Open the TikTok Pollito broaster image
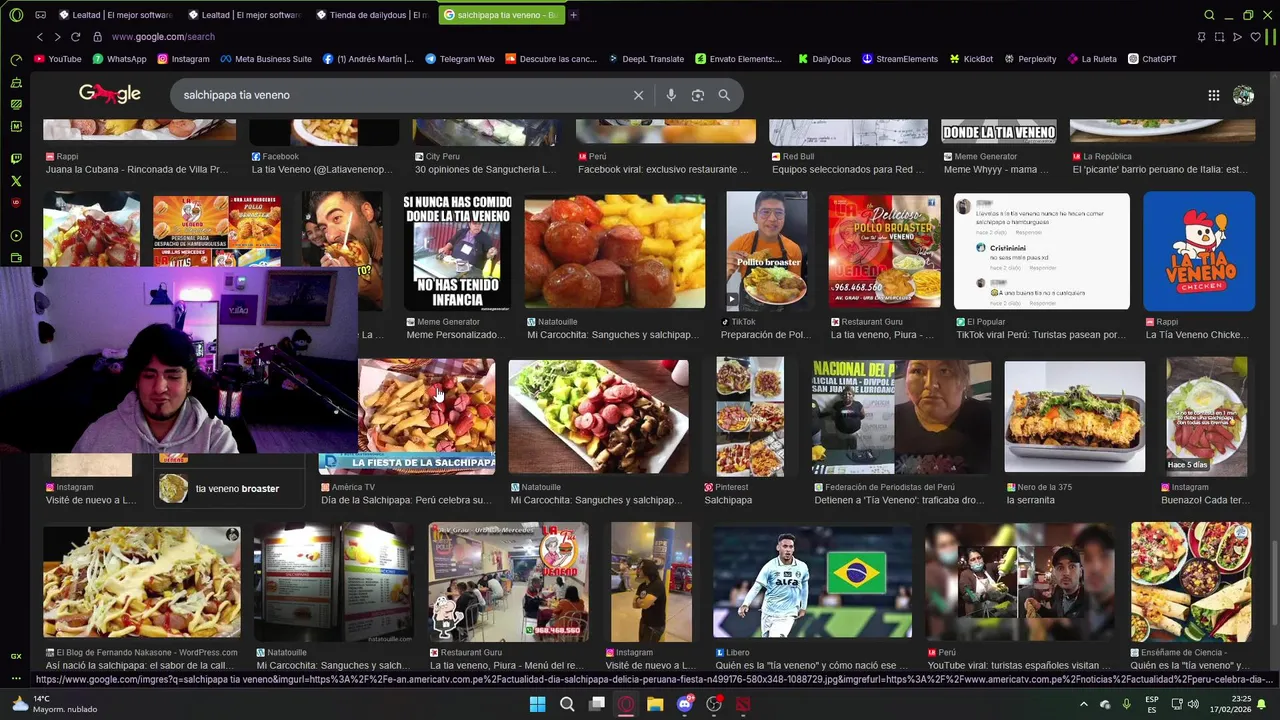Viewport: 1280px width, 720px height. (766, 250)
